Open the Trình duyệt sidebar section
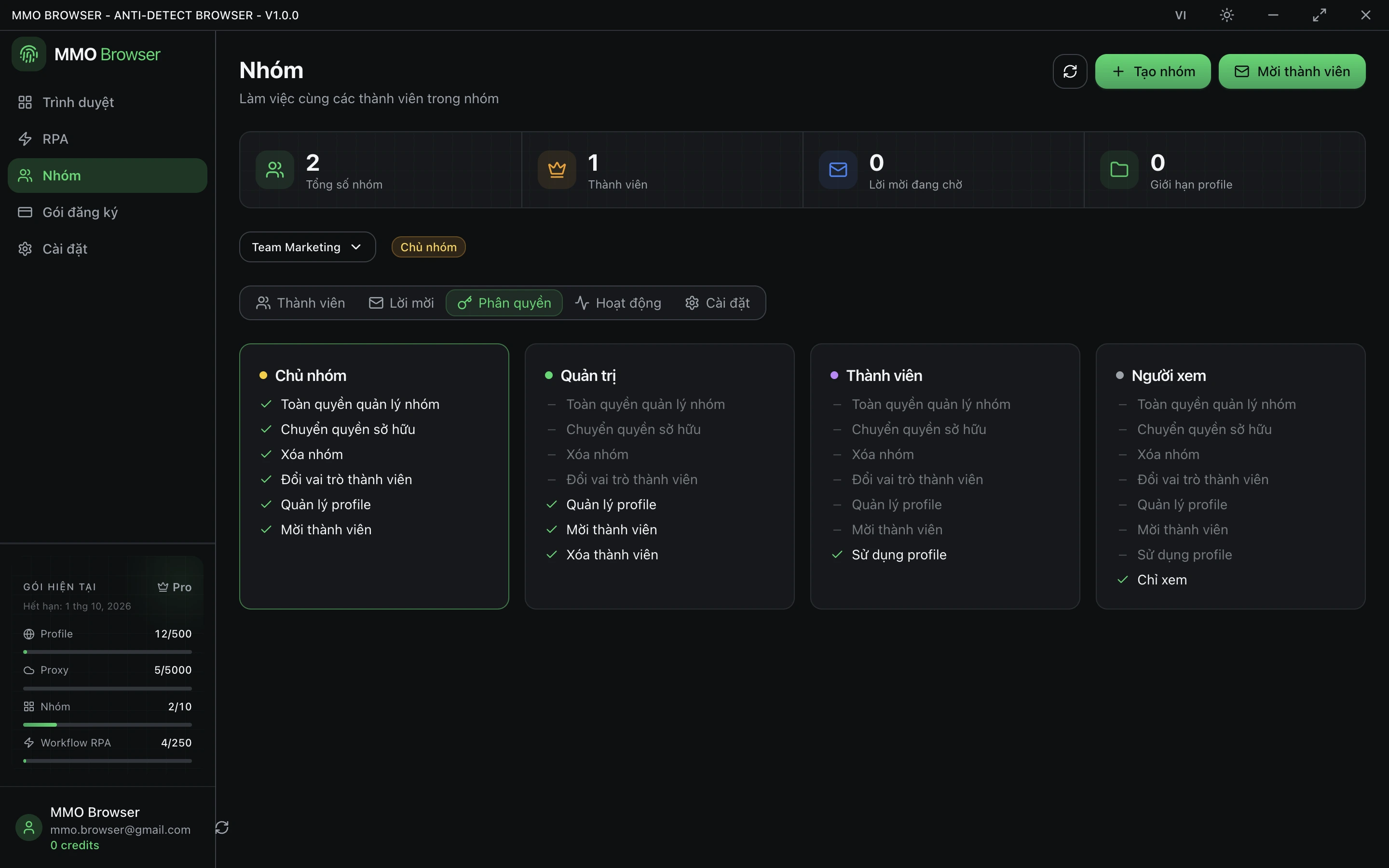The width and height of the screenshot is (1389, 868). [108, 102]
